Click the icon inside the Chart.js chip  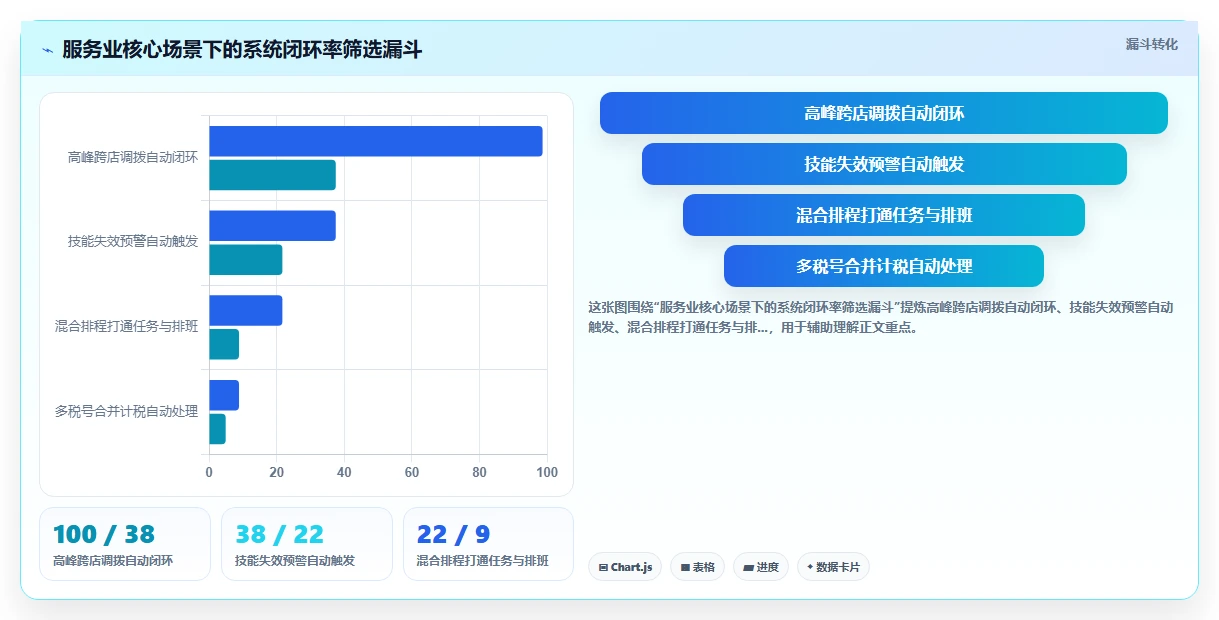point(603,568)
